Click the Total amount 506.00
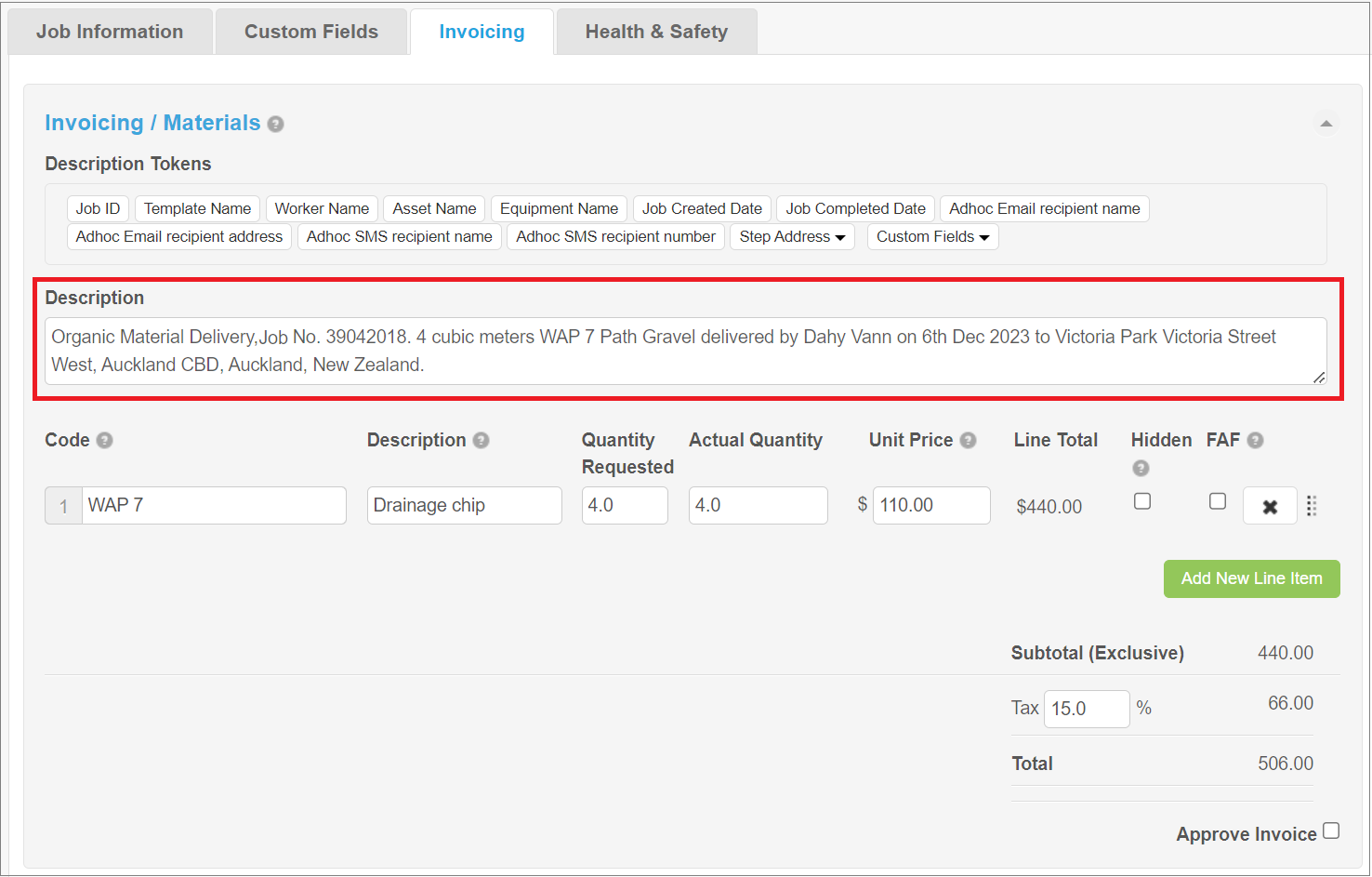The image size is (1372, 877). (x=1286, y=764)
